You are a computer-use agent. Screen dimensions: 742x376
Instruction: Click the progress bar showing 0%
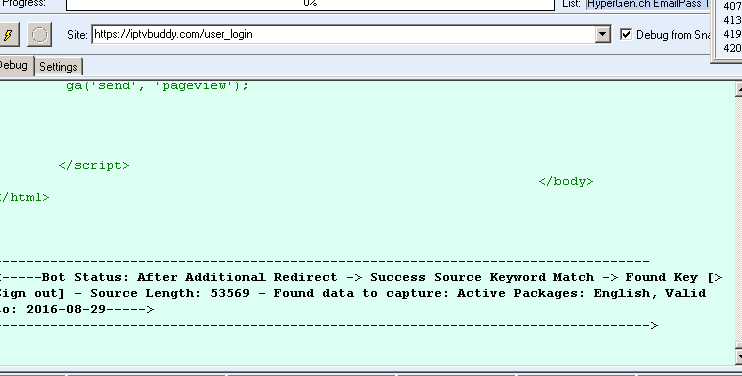pos(310,4)
